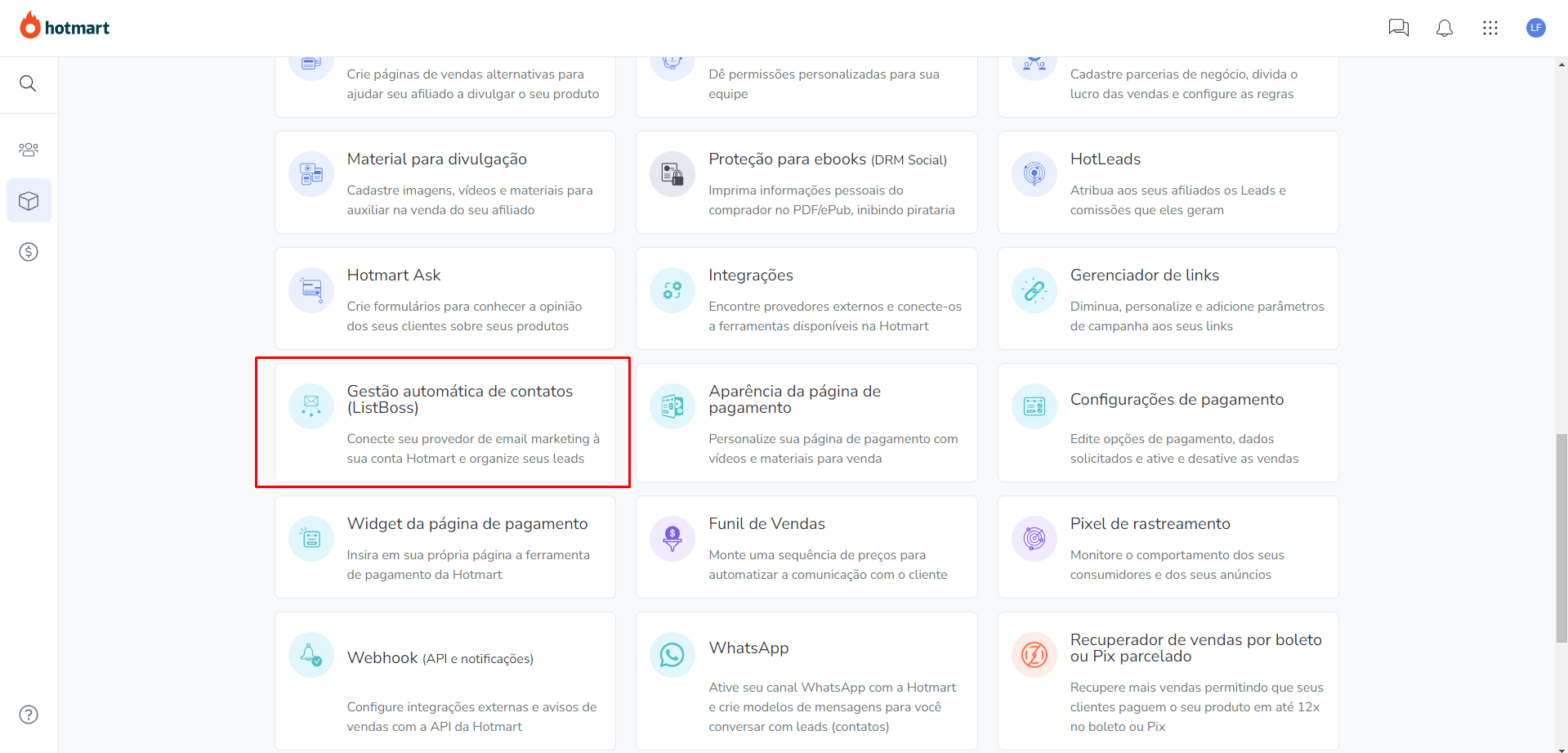Open Configurações de pagamento title
This screenshot has height=753, width=1568.
1177,400
